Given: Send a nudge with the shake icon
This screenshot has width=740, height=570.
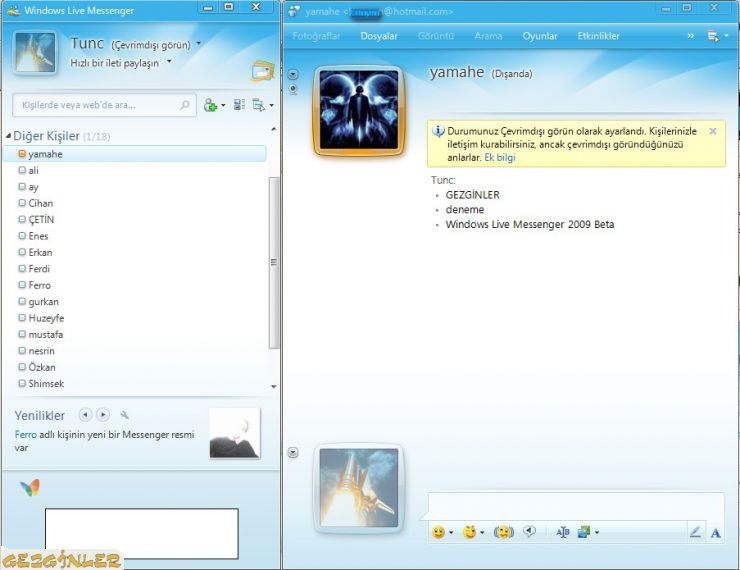Looking at the screenshot, I should click(x=504, y=532).
